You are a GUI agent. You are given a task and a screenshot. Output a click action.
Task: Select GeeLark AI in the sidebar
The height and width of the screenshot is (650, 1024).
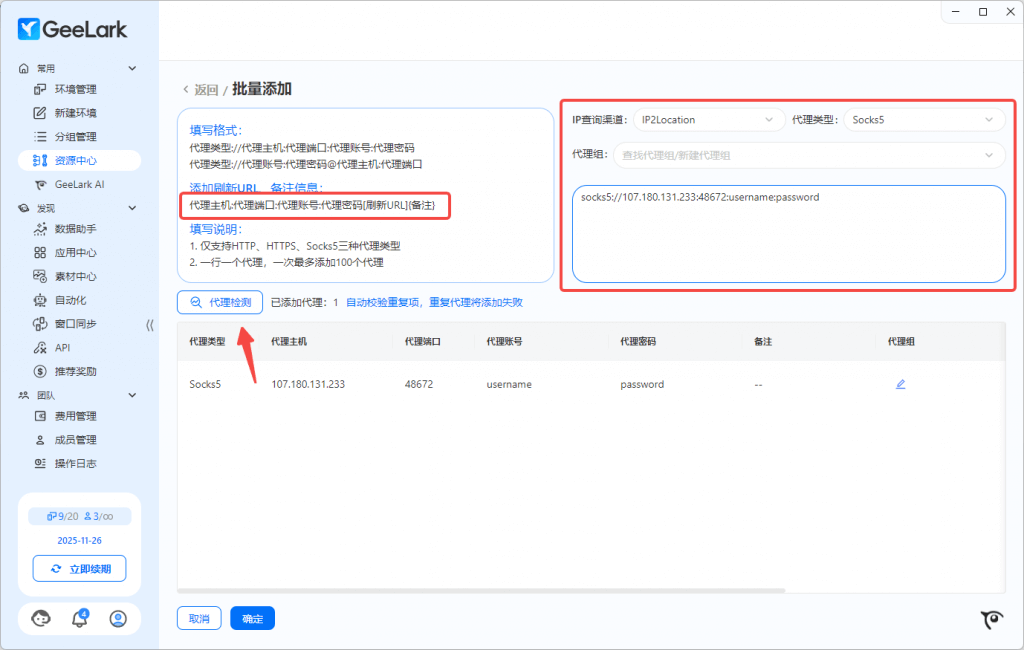tap(79, 184)
